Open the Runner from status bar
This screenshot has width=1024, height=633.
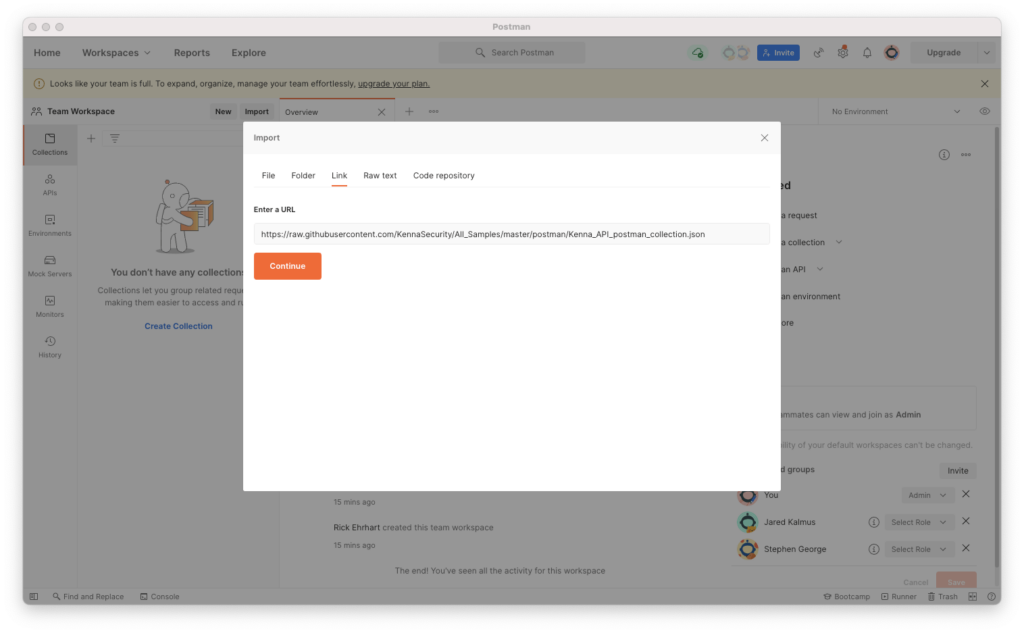[897, 597]
